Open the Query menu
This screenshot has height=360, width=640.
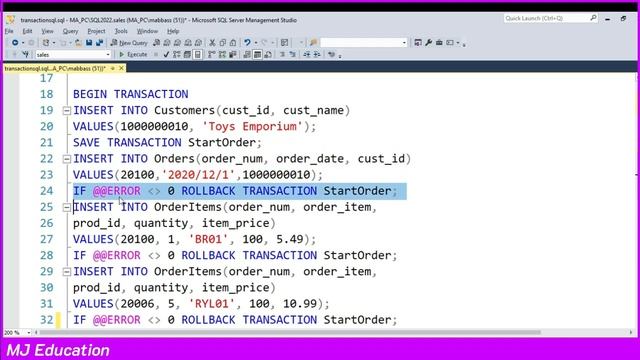click(70, 31)
